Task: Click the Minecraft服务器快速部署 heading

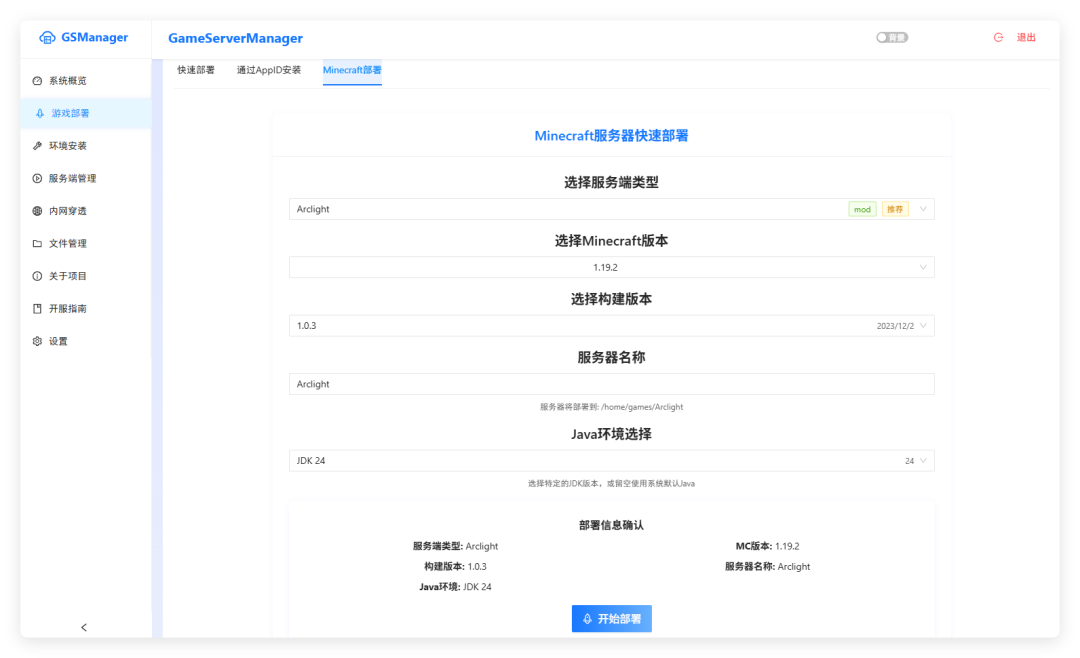Action: [612, 136]
